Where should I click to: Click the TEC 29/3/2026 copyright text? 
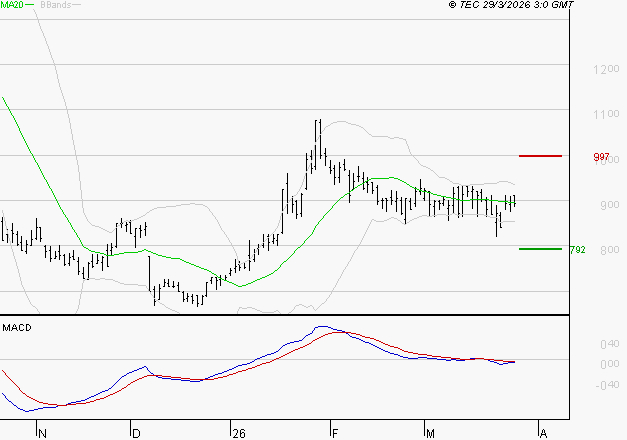pos(511,4)
